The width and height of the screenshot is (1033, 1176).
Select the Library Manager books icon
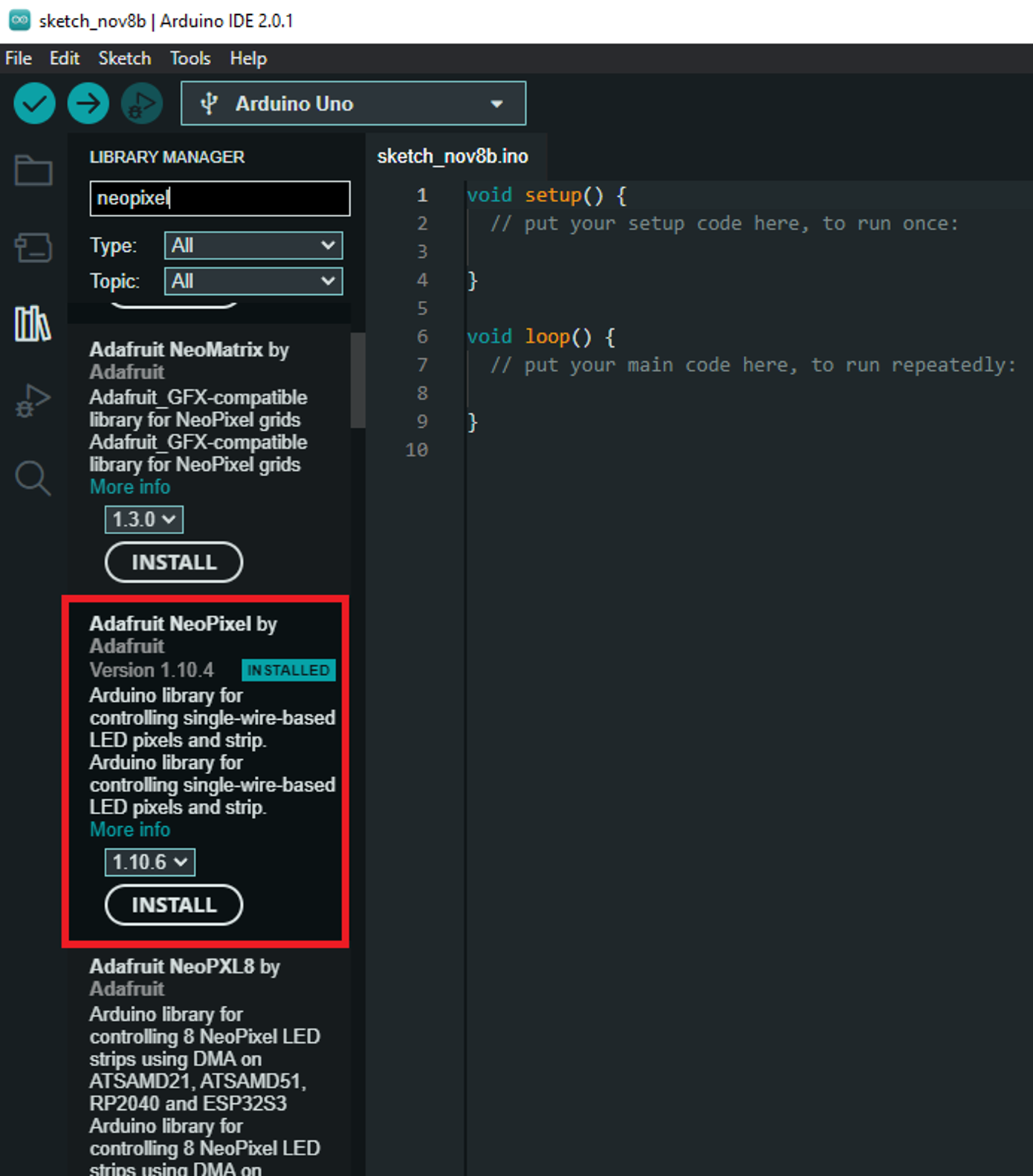33,324
